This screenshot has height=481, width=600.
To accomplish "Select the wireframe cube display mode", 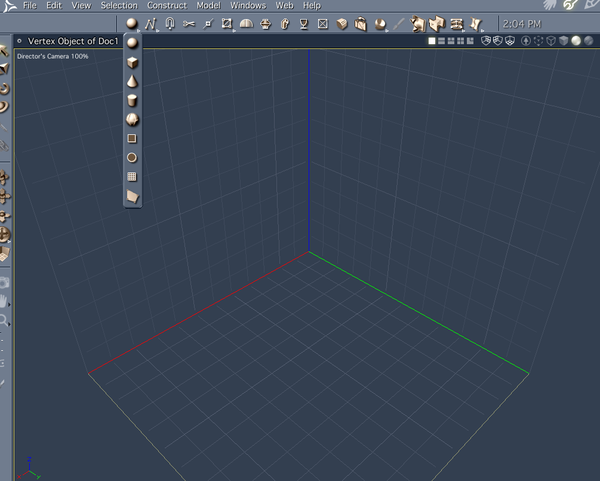I will pos(551,41).
